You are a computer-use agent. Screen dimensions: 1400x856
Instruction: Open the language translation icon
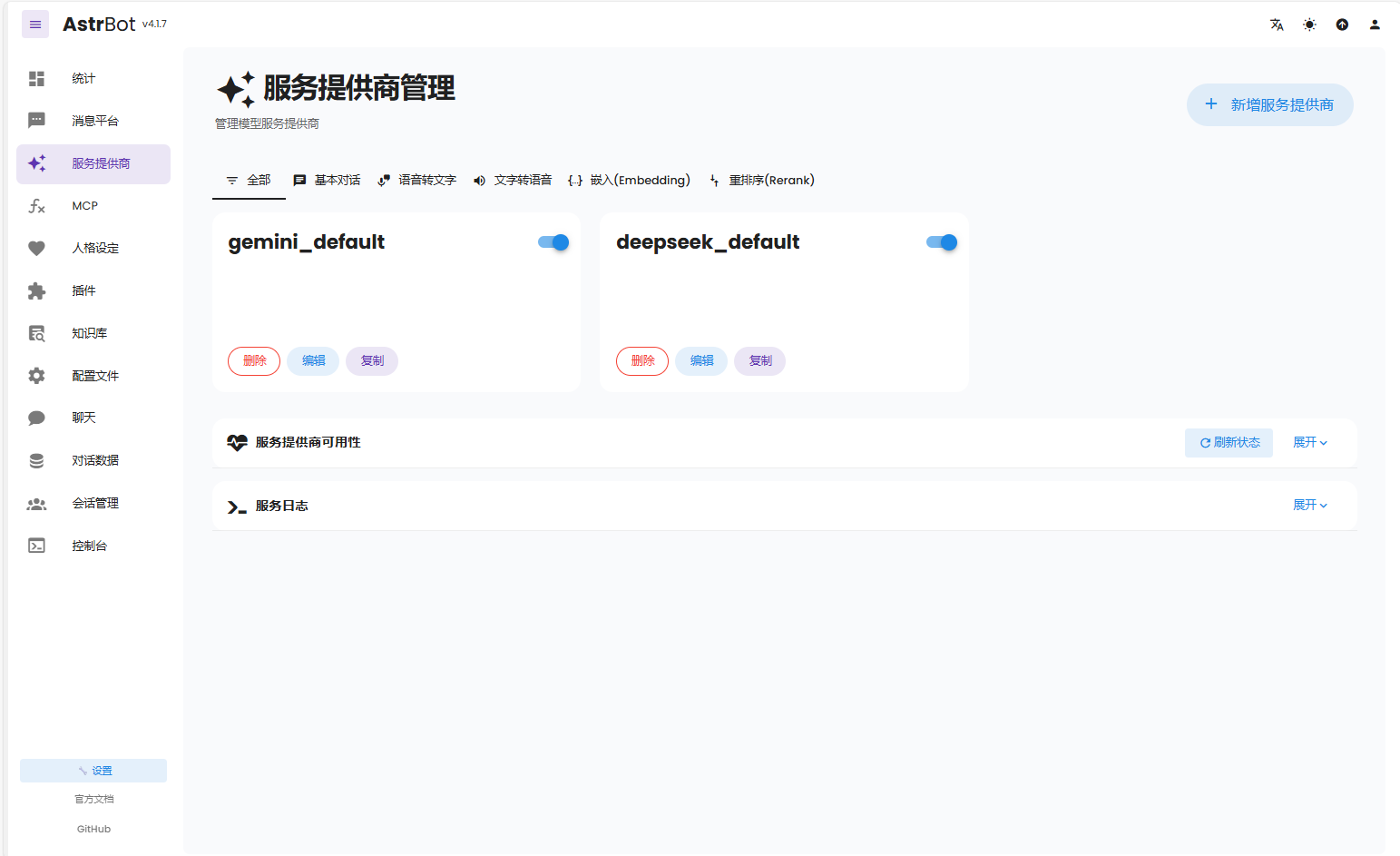pyautogui.click(x=1277, y=25)
